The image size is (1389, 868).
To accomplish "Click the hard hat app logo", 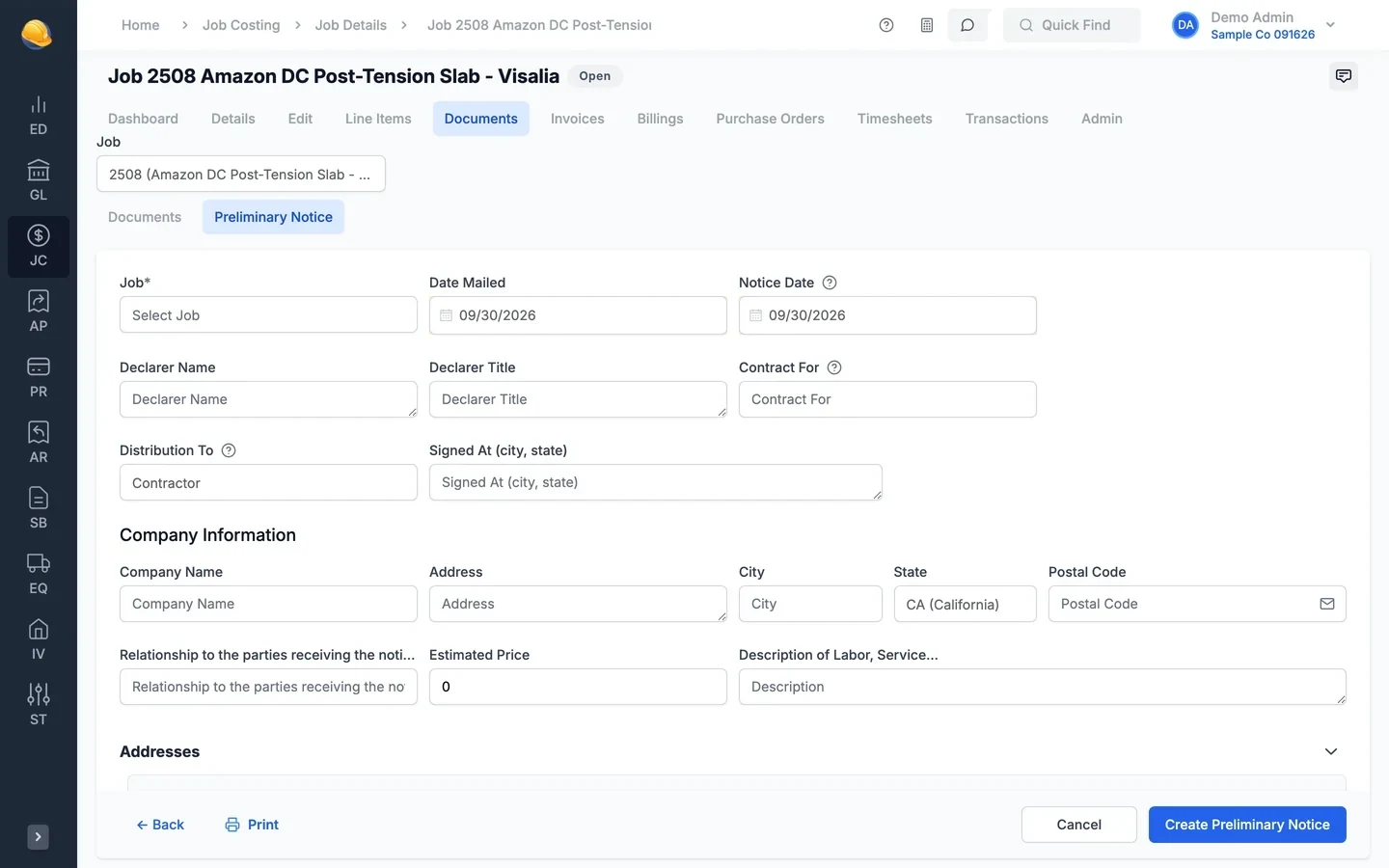I will (x=37, y=35).
